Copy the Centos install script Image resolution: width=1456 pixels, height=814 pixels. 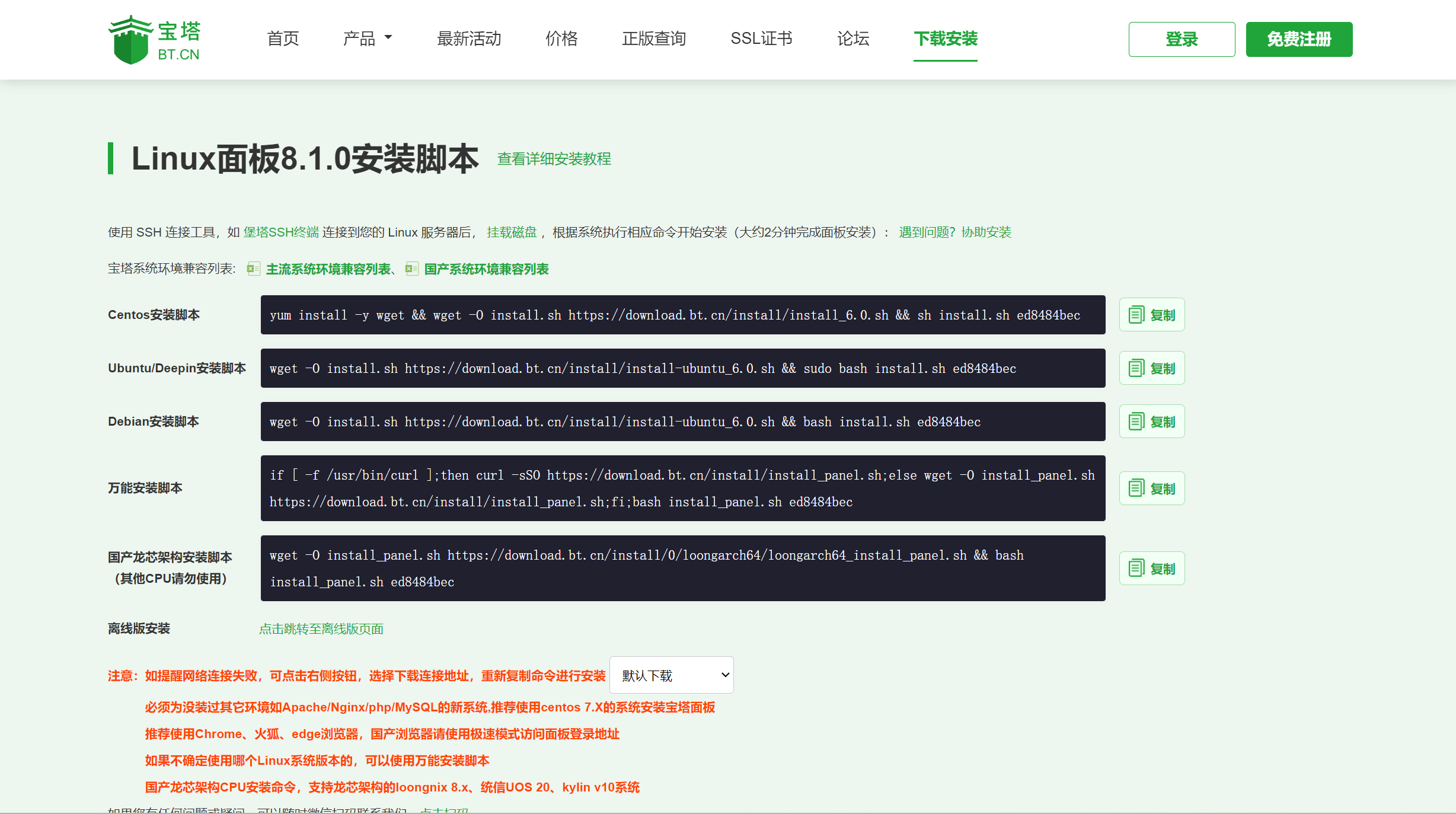click(1152, 315)
